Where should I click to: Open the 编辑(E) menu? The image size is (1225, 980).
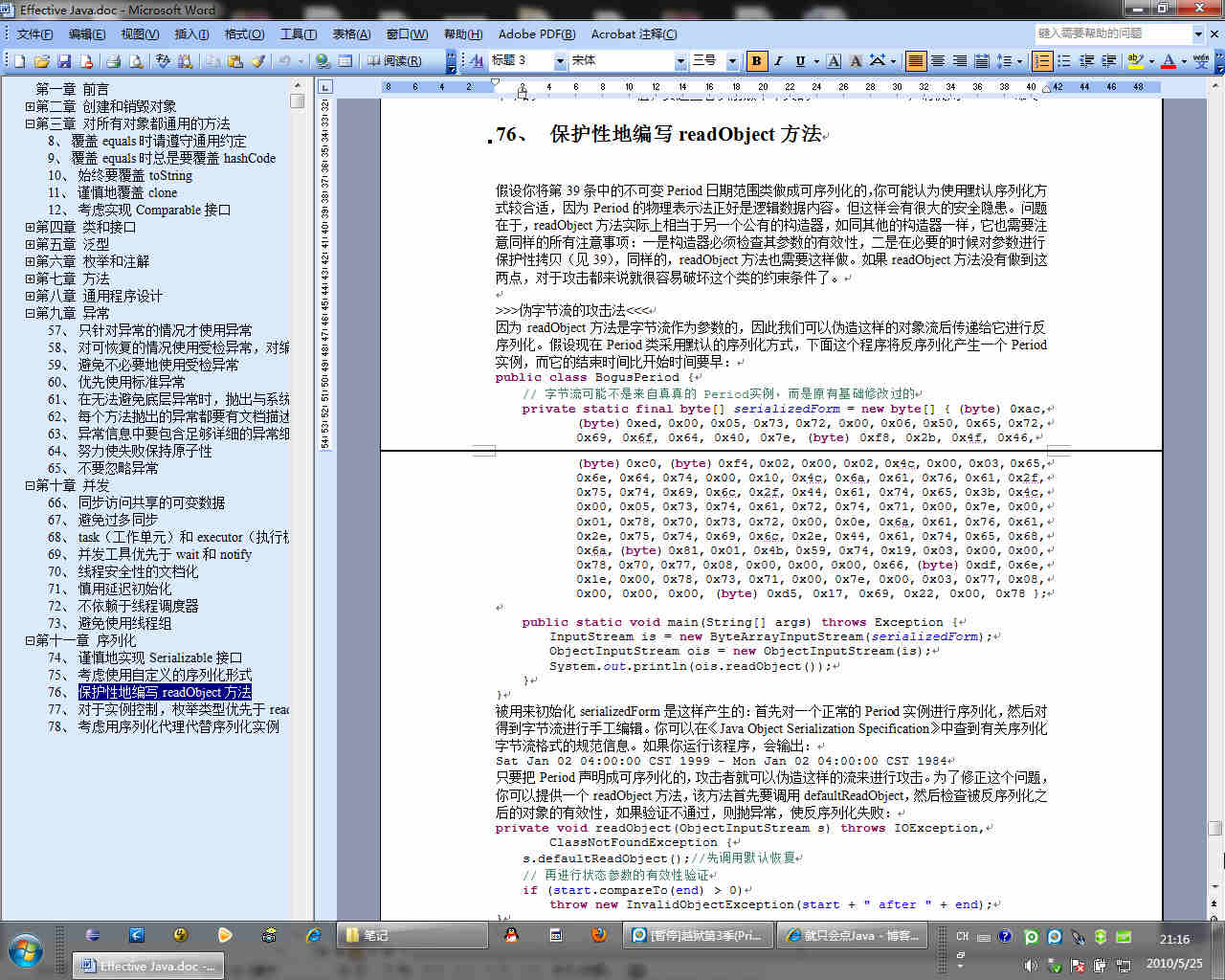pyautogui.click(x=87, y=33)
